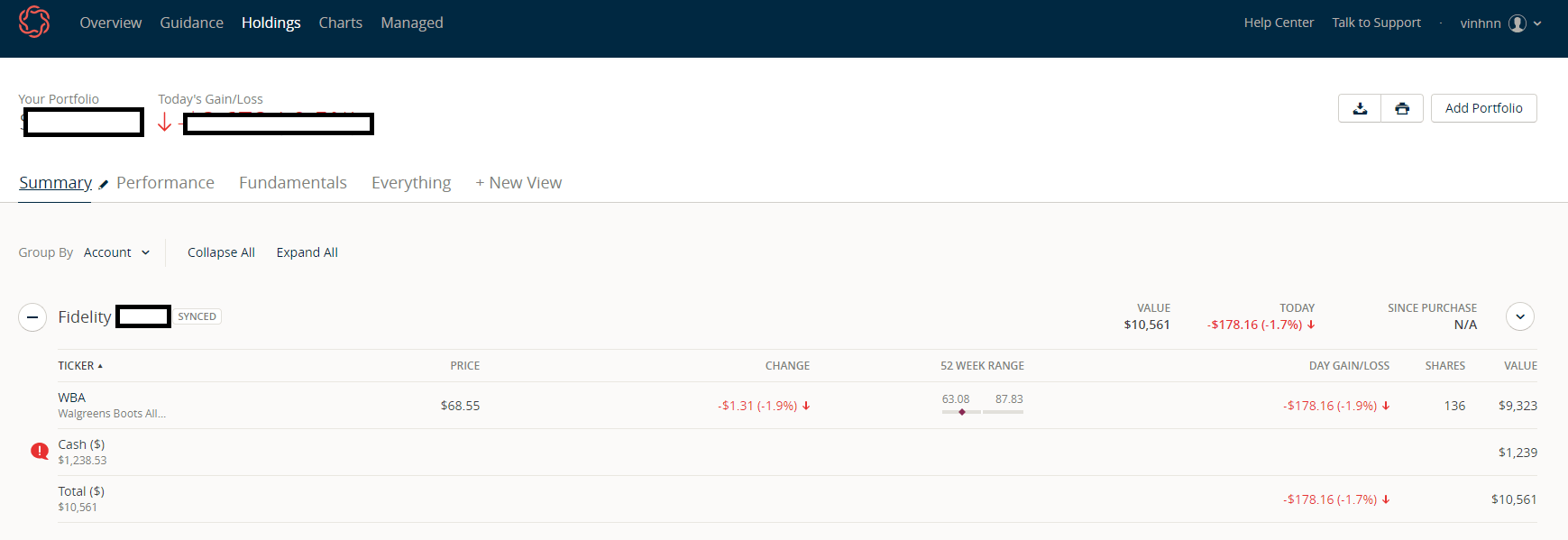Collapse the Fidelity account with minus icon

[x=32, y=317]
